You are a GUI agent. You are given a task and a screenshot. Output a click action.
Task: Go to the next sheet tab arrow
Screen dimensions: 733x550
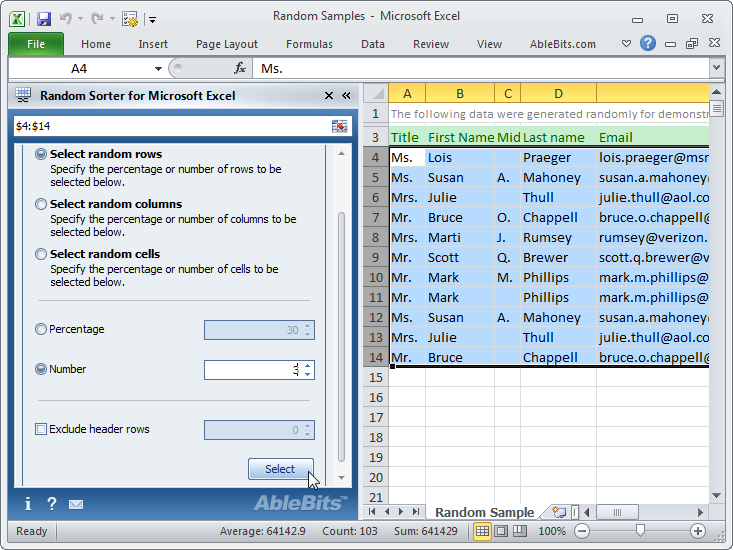pos(401,512)
